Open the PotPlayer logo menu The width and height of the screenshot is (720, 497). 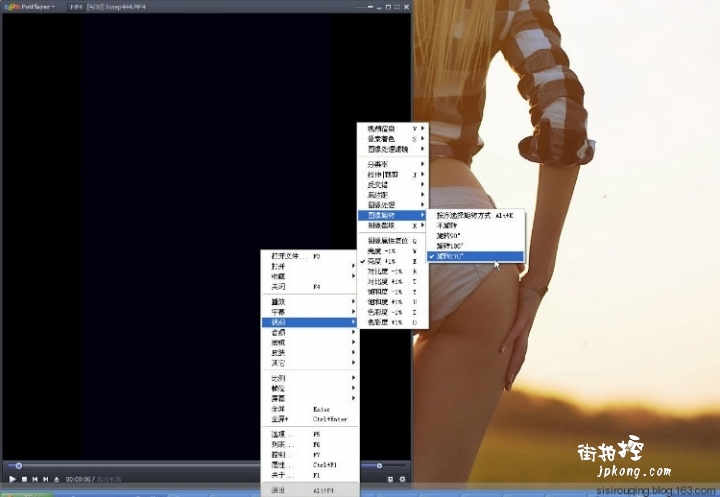(29, 7)
